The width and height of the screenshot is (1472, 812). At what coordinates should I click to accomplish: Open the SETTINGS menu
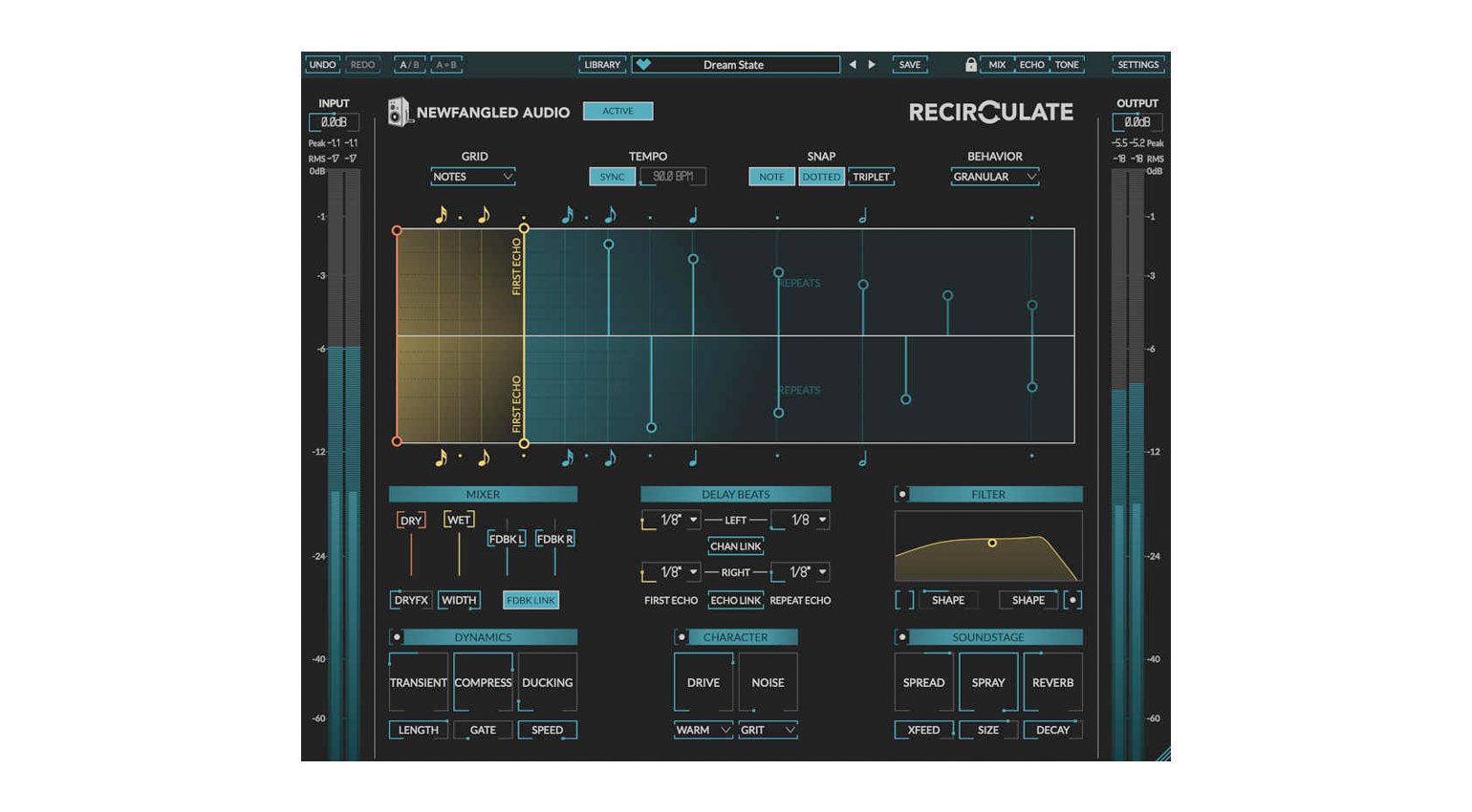pyautogui.click(x=1137, y=64)
